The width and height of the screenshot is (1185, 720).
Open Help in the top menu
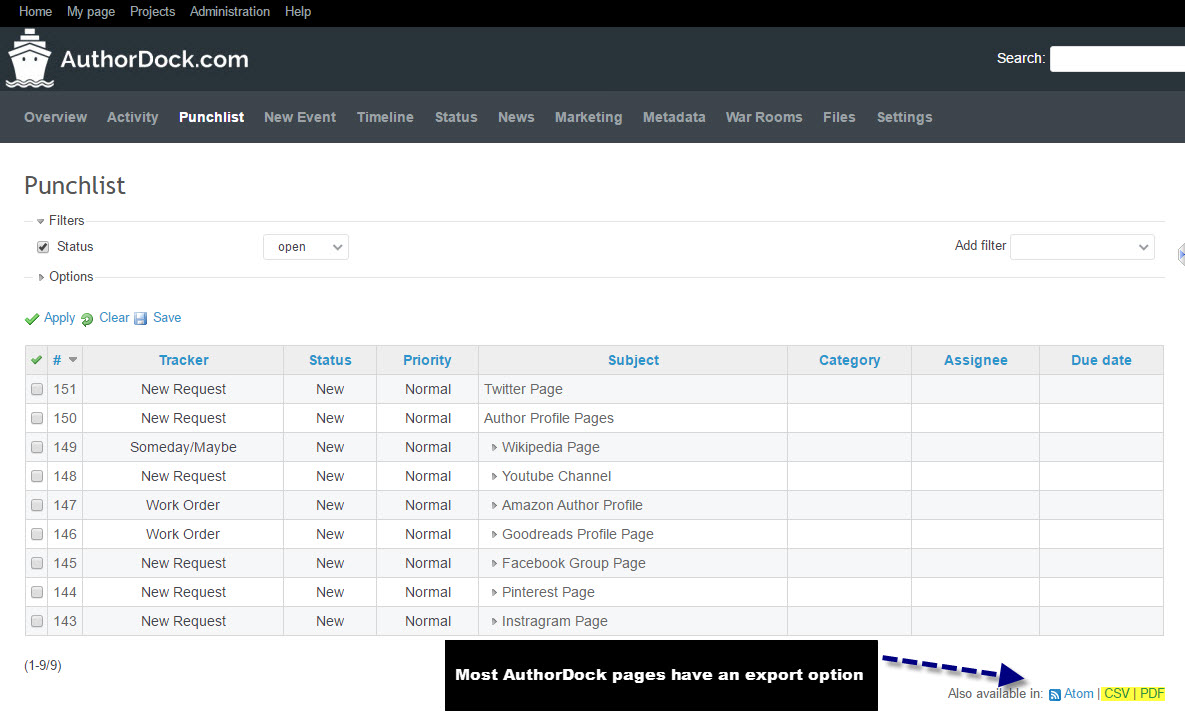pyautogui.click(x=298, y=11)
